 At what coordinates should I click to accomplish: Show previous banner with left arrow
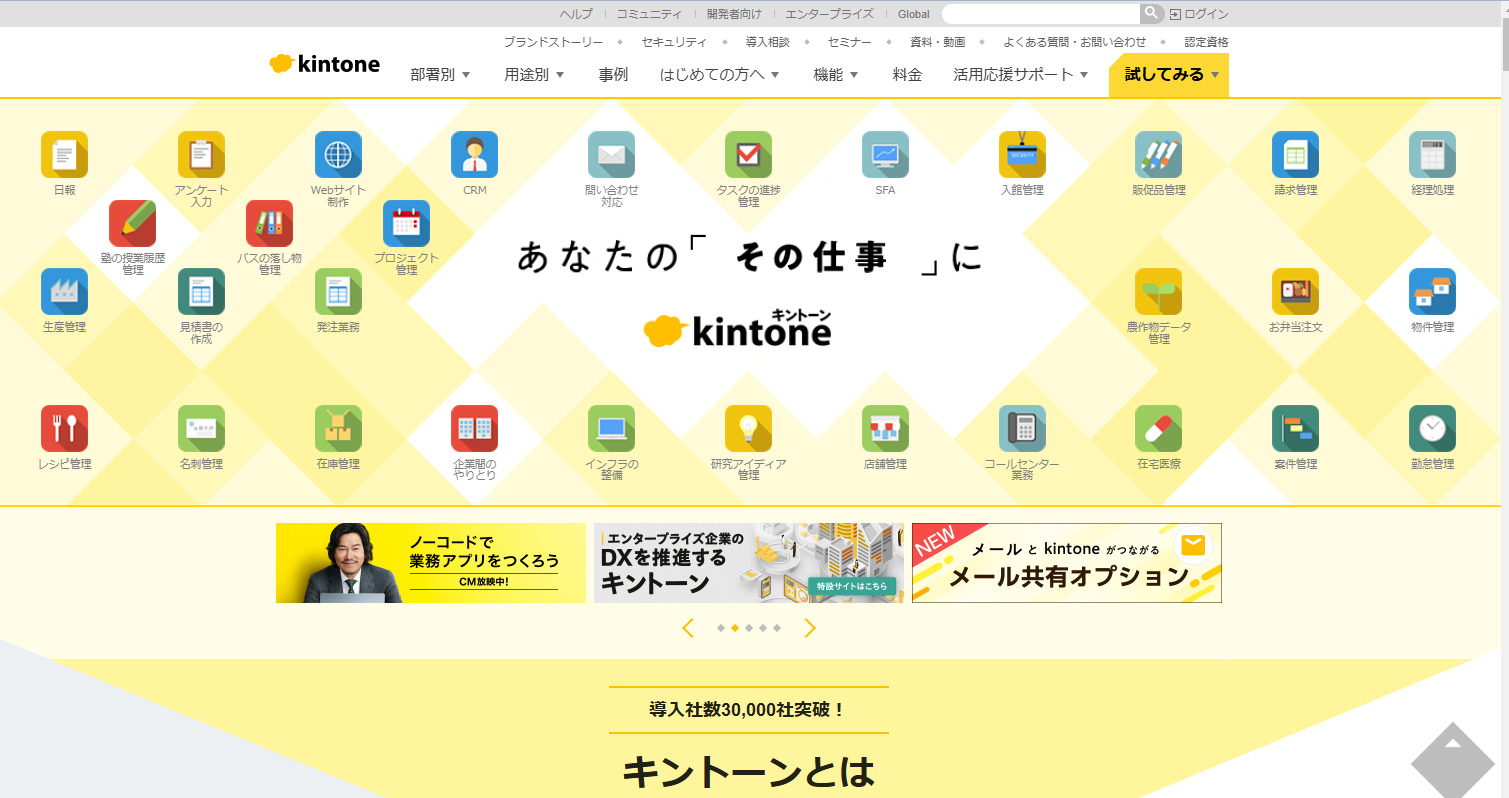688,628
